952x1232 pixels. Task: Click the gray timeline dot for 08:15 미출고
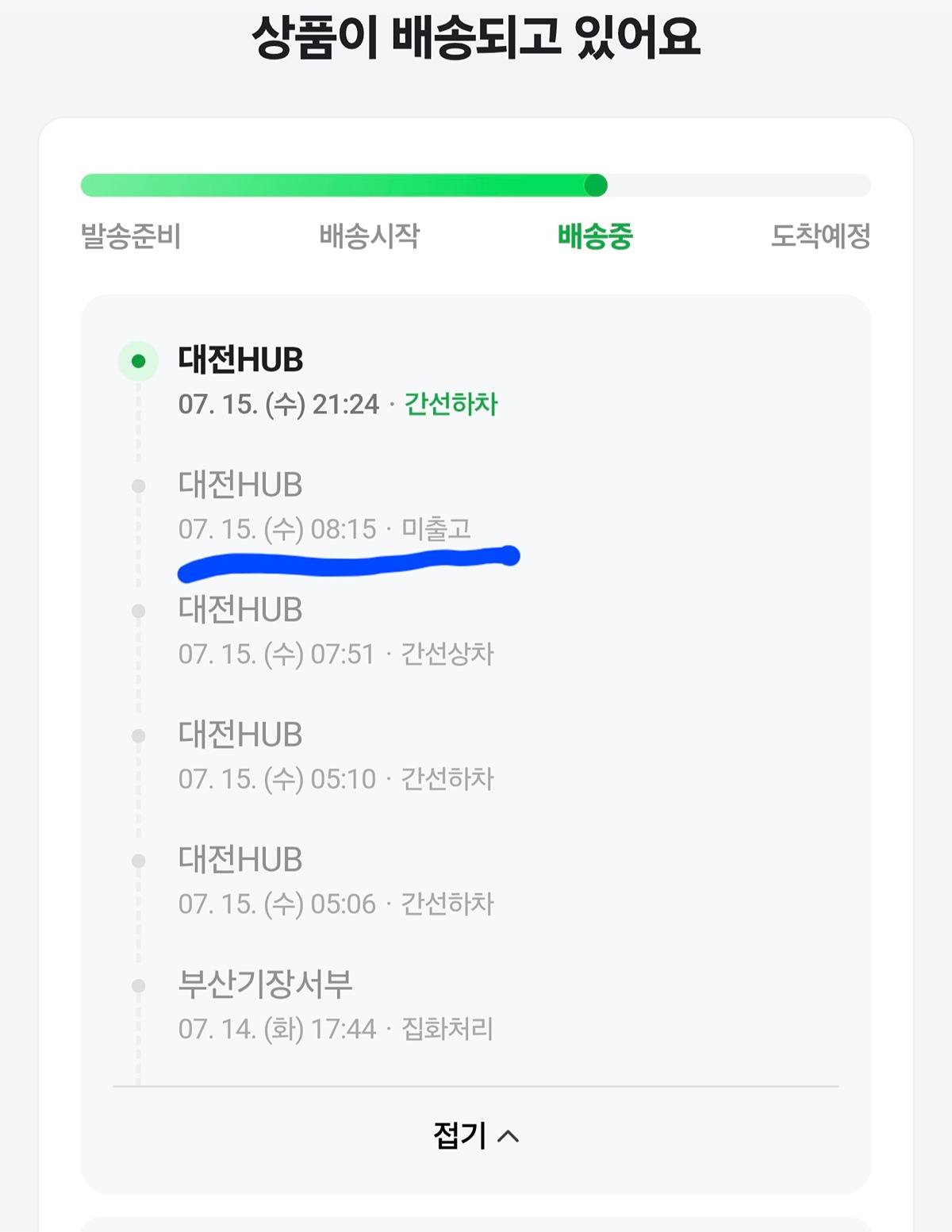(x=138, y=486)
